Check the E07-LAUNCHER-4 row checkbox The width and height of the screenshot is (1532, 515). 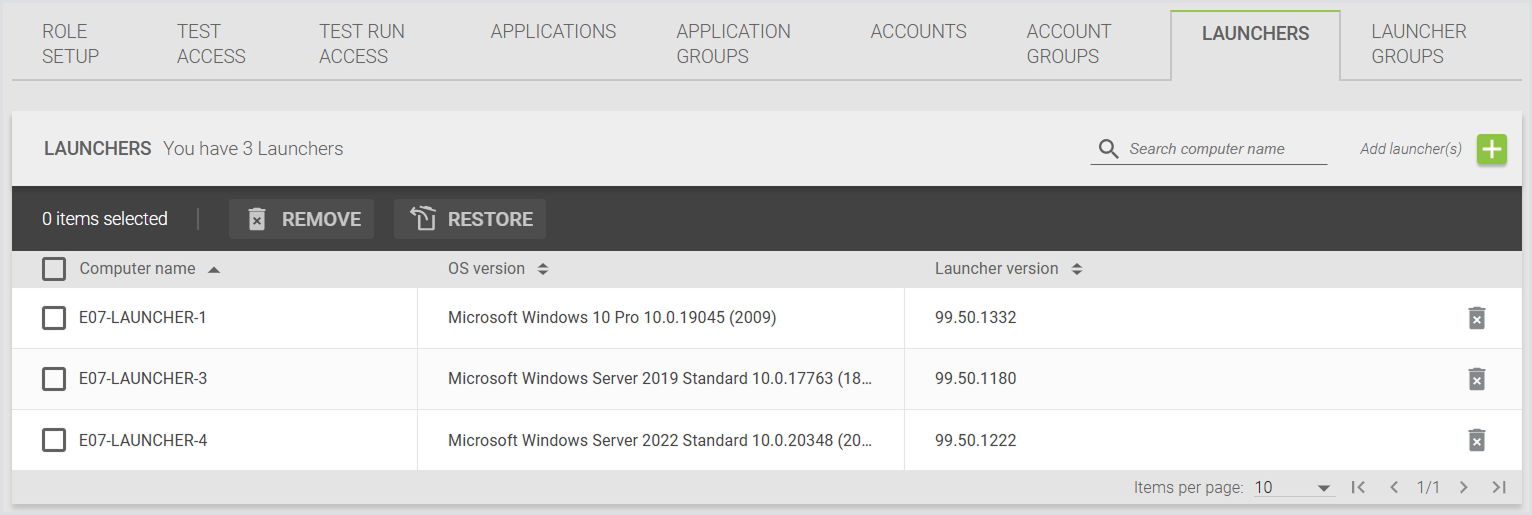pyautogui.click(x=54, y=440)
